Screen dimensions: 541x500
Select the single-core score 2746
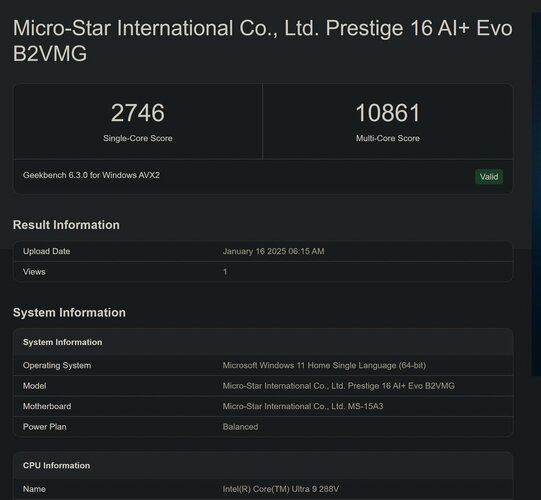coord(138,113)
